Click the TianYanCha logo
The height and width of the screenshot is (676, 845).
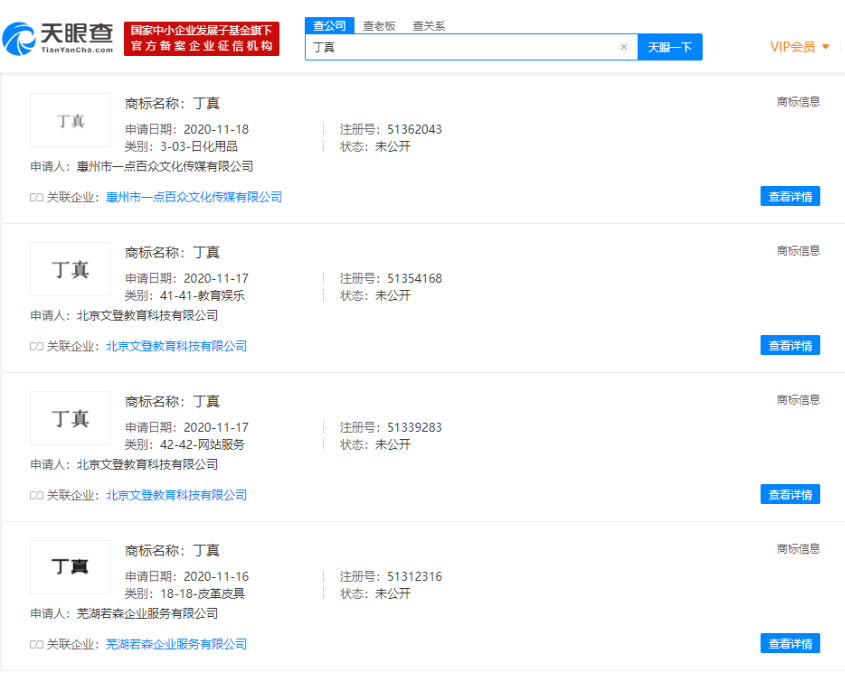(58, 38)
